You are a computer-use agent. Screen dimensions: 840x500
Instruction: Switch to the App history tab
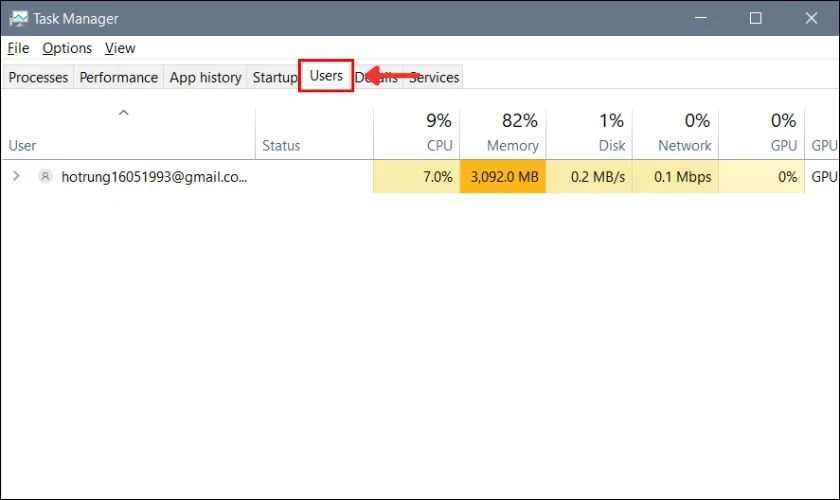pyautogui.click(x=205, y=77)
